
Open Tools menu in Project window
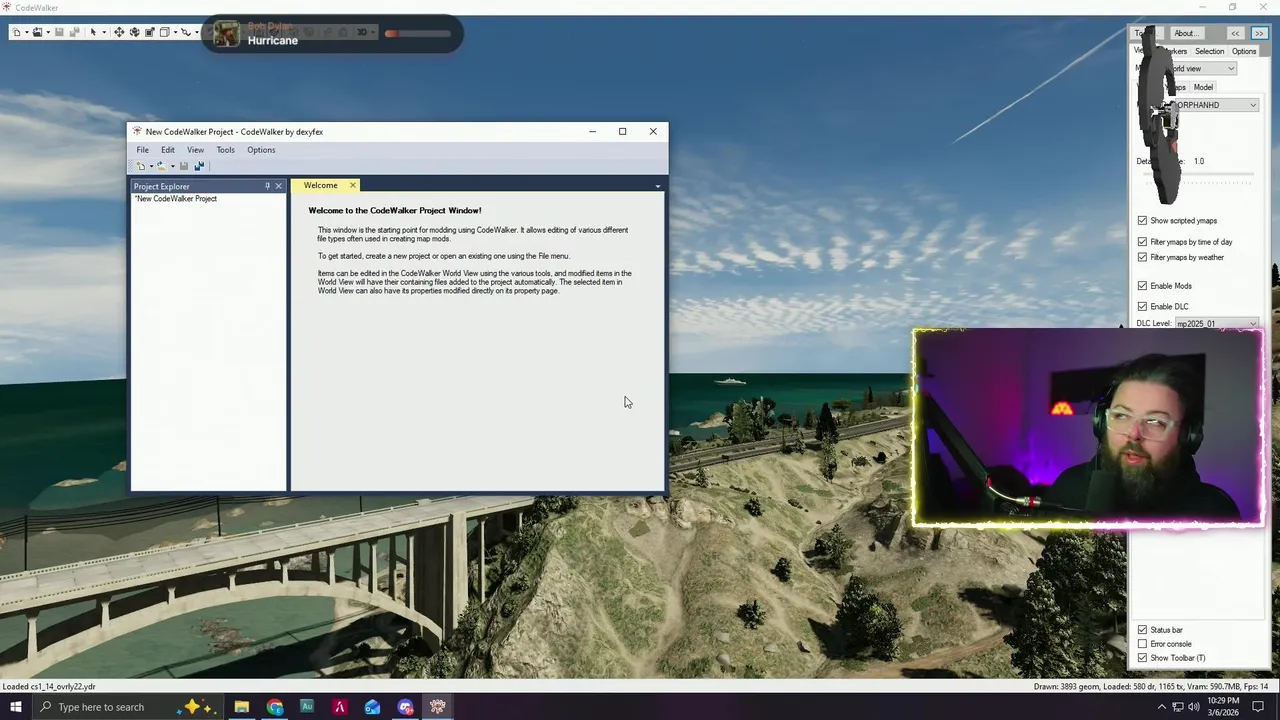pyautogui.click(x=225, y=150)
